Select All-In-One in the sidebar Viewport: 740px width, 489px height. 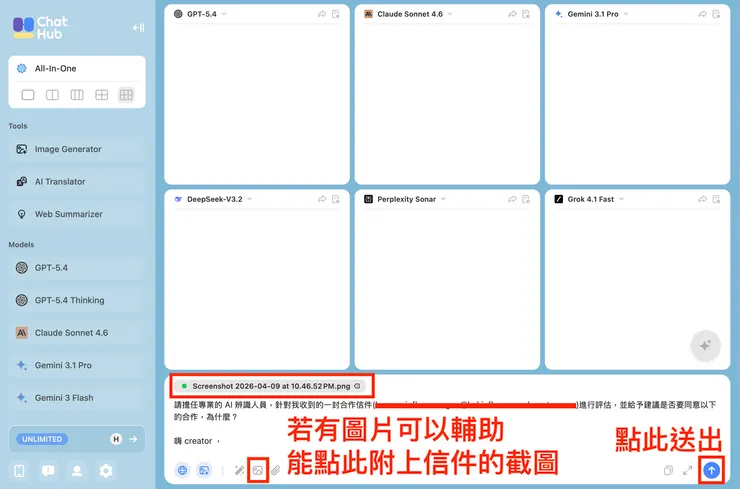pos(77,68)
